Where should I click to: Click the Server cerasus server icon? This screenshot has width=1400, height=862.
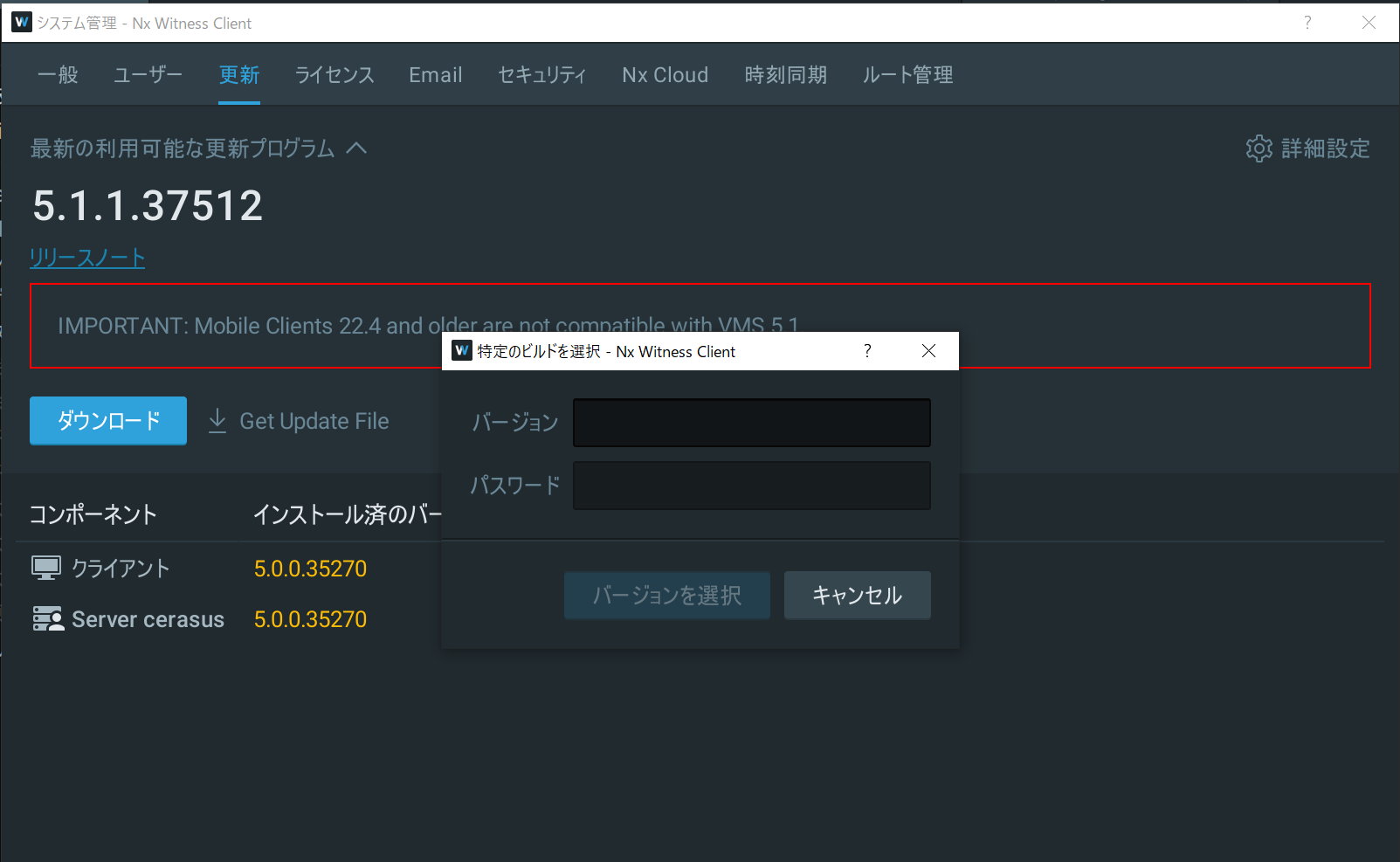48,618
